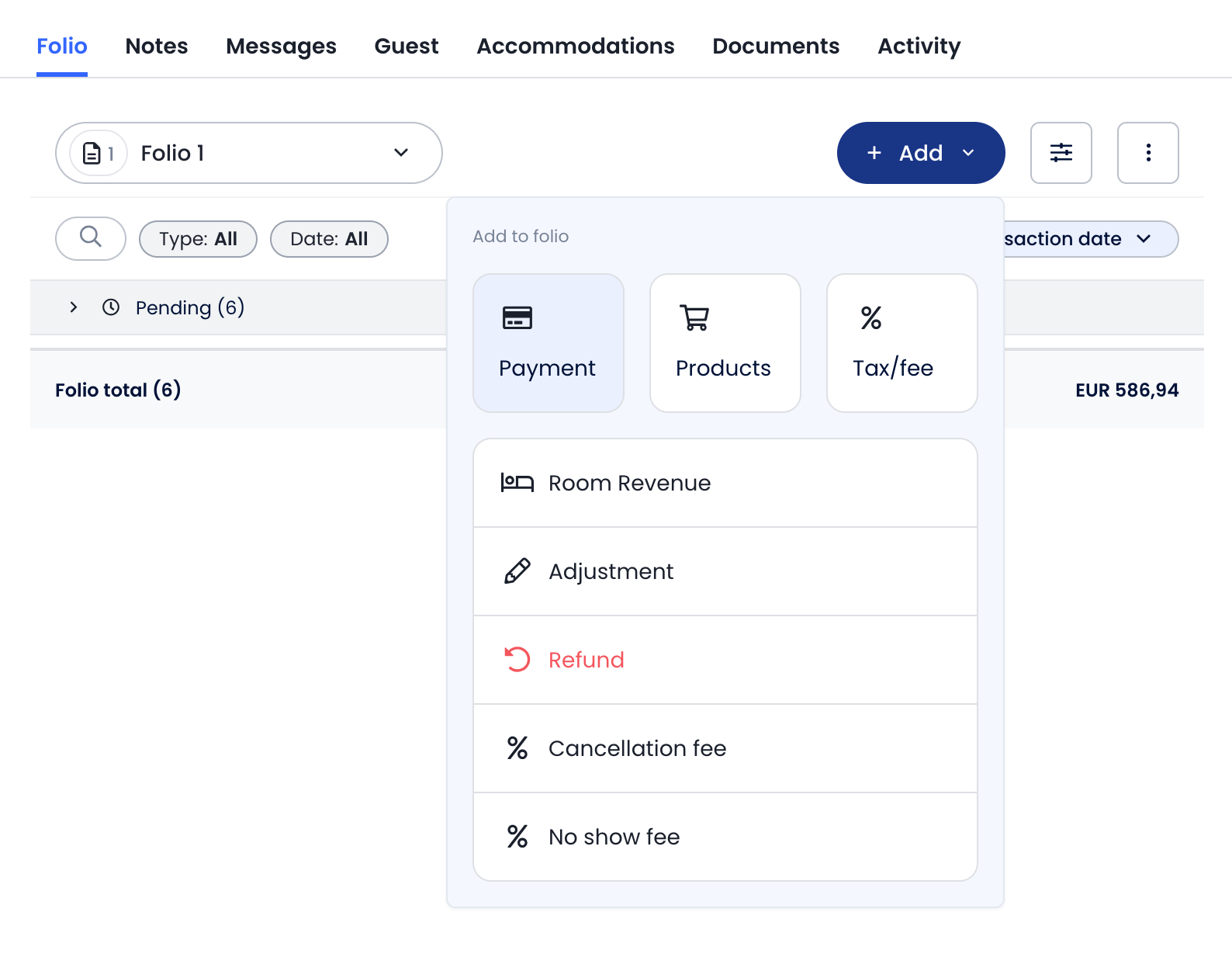The image size is (1232, 964).
Task: Open the three-dot more options menu
Action: pyautogui.click(x=1147, y=153)
